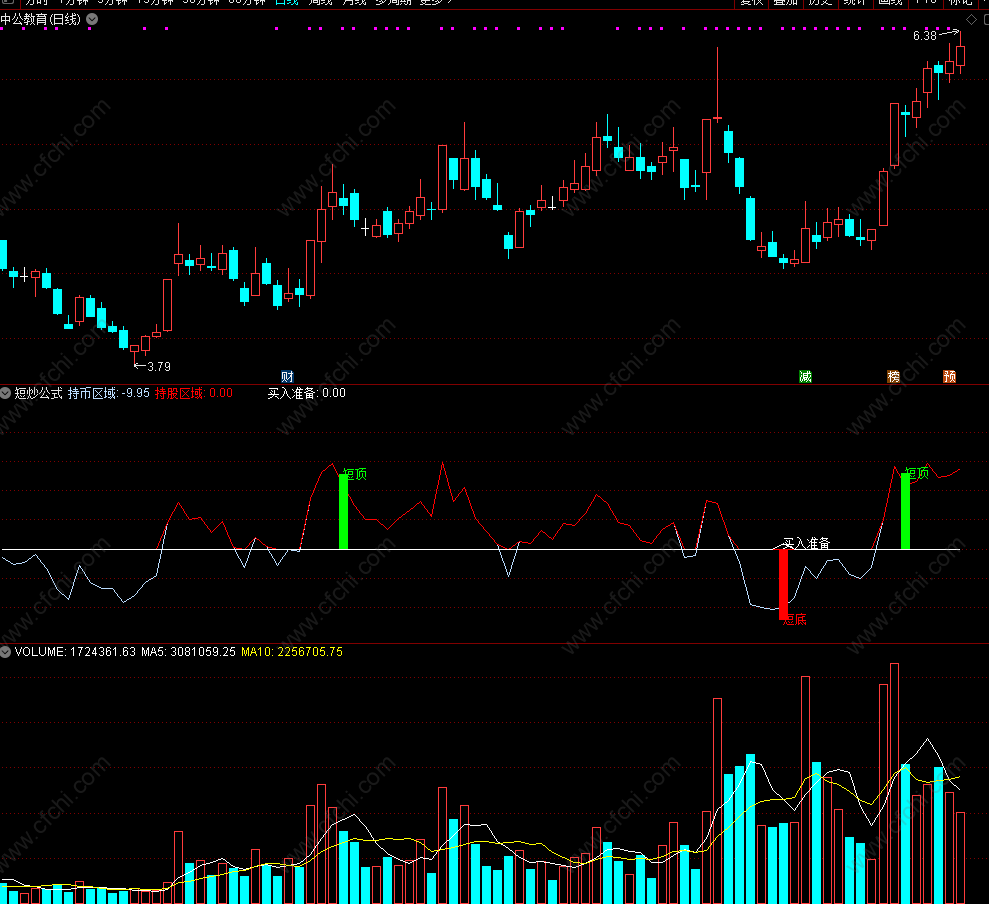This screenshot has height=904, width=989.
Task: Click the 持币区域: -9.95 value
Action: click(108, 393)
